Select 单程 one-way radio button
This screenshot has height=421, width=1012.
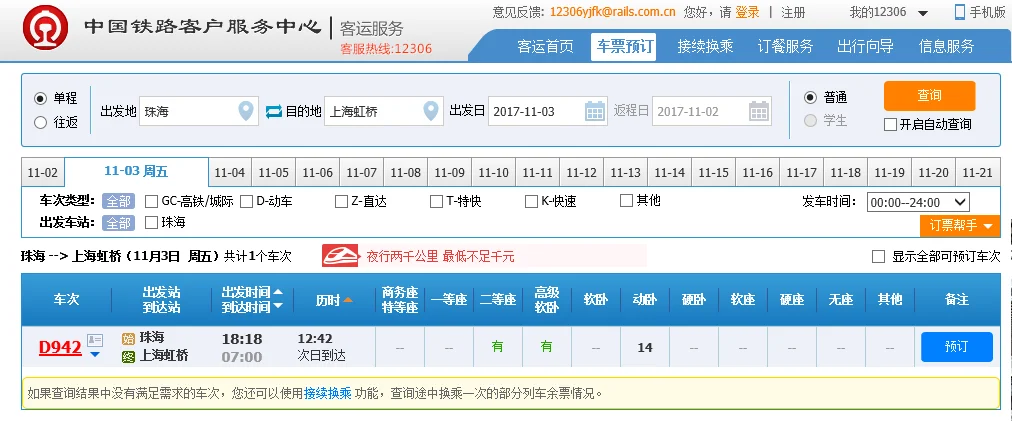[x=40, y=99]
